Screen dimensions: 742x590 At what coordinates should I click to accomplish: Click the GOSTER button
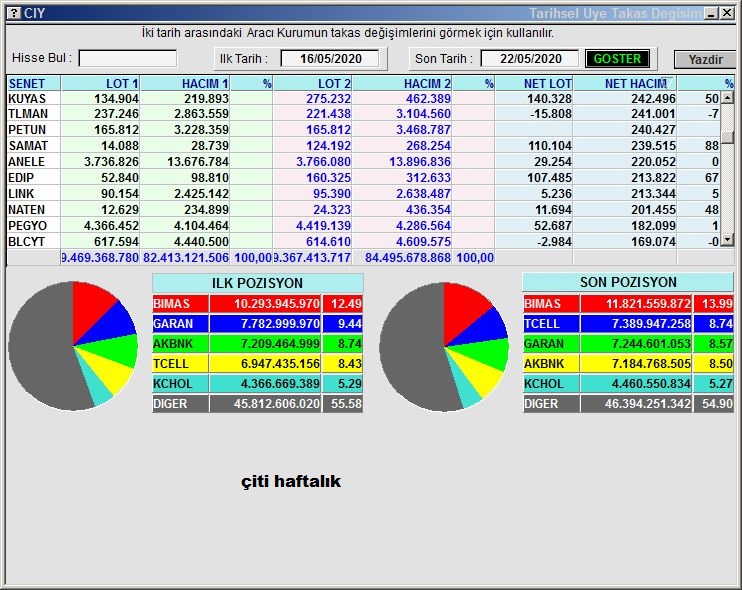click(617, 59)
